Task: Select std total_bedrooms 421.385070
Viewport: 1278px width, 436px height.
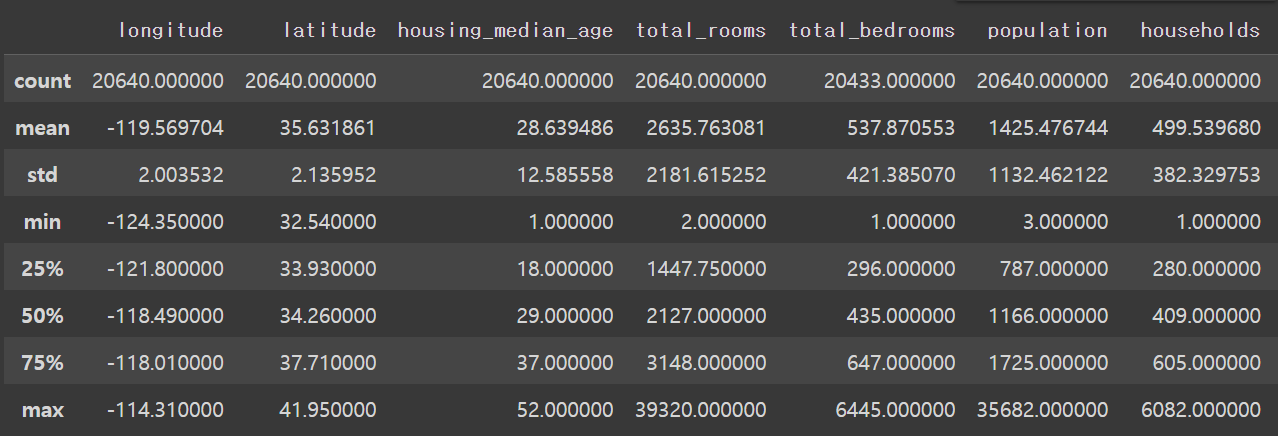Action: coord(901,175)
